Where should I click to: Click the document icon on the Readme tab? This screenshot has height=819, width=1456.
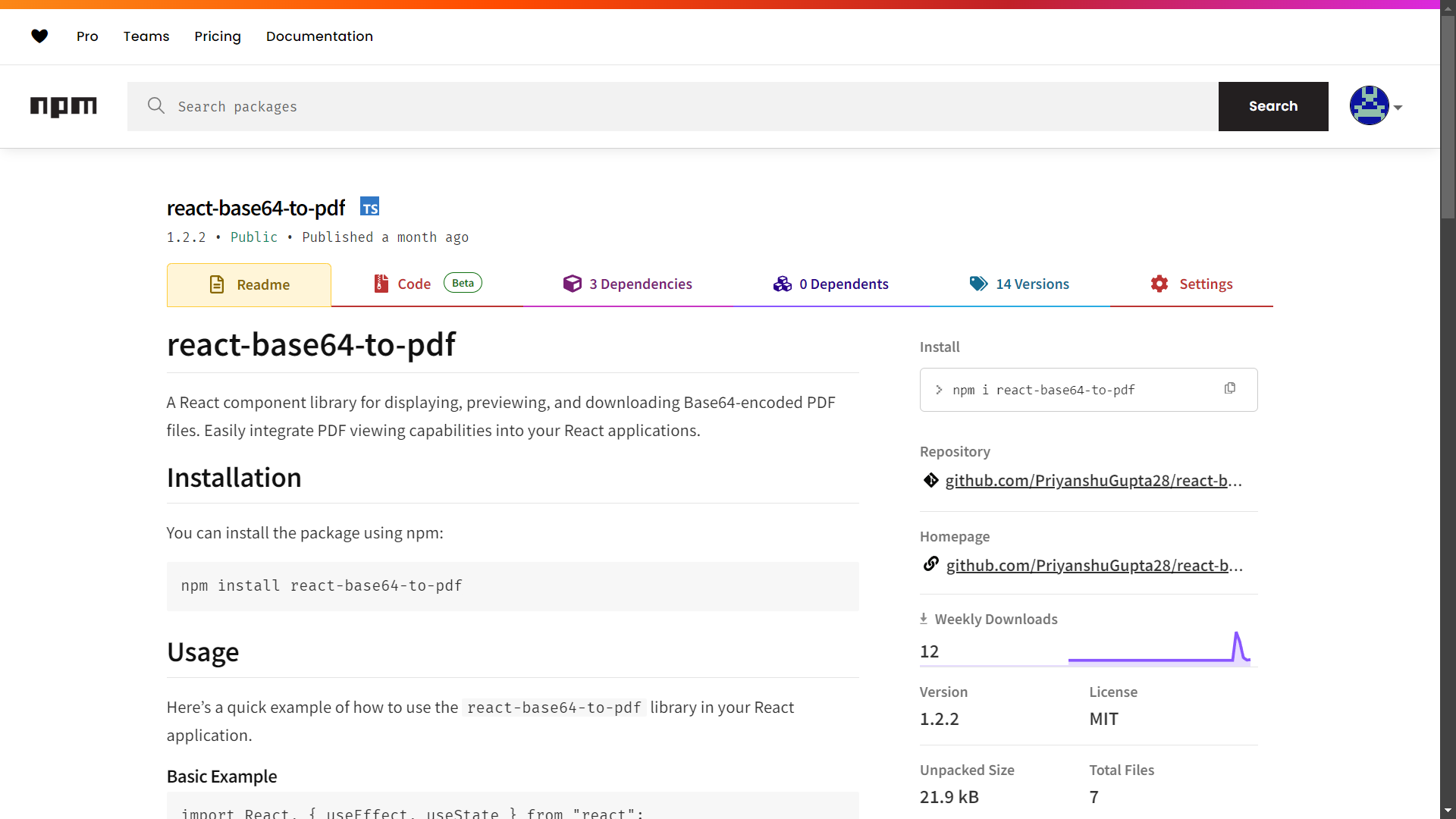218,284
